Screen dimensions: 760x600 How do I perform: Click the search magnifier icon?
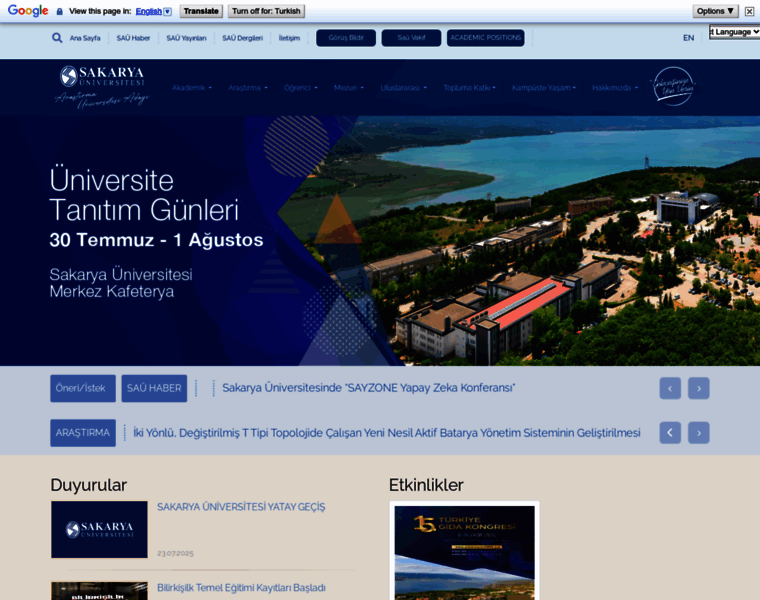click(57, 38)
